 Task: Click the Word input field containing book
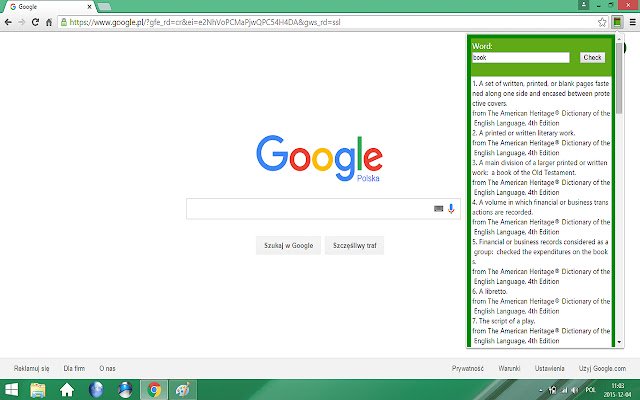521,58
